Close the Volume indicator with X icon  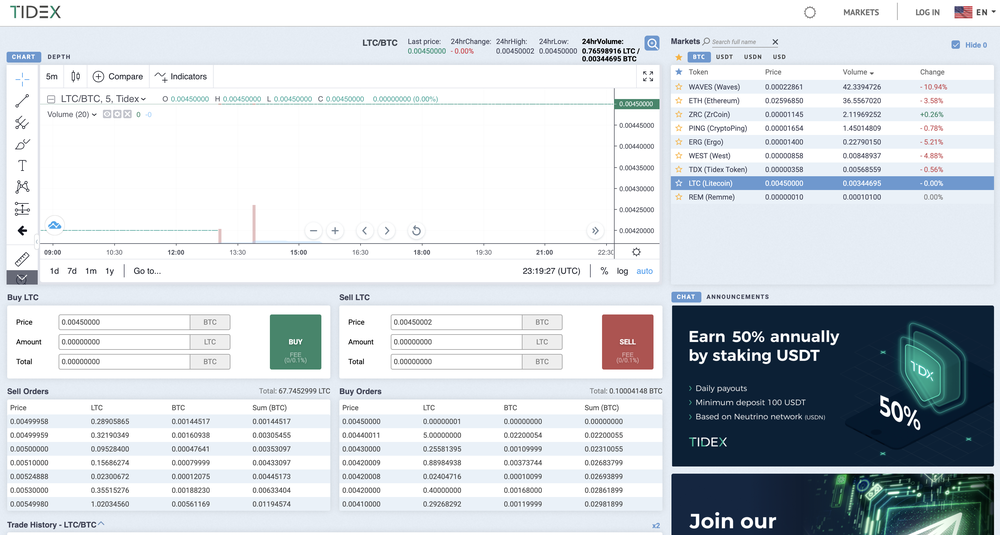(x=127, y=114)
